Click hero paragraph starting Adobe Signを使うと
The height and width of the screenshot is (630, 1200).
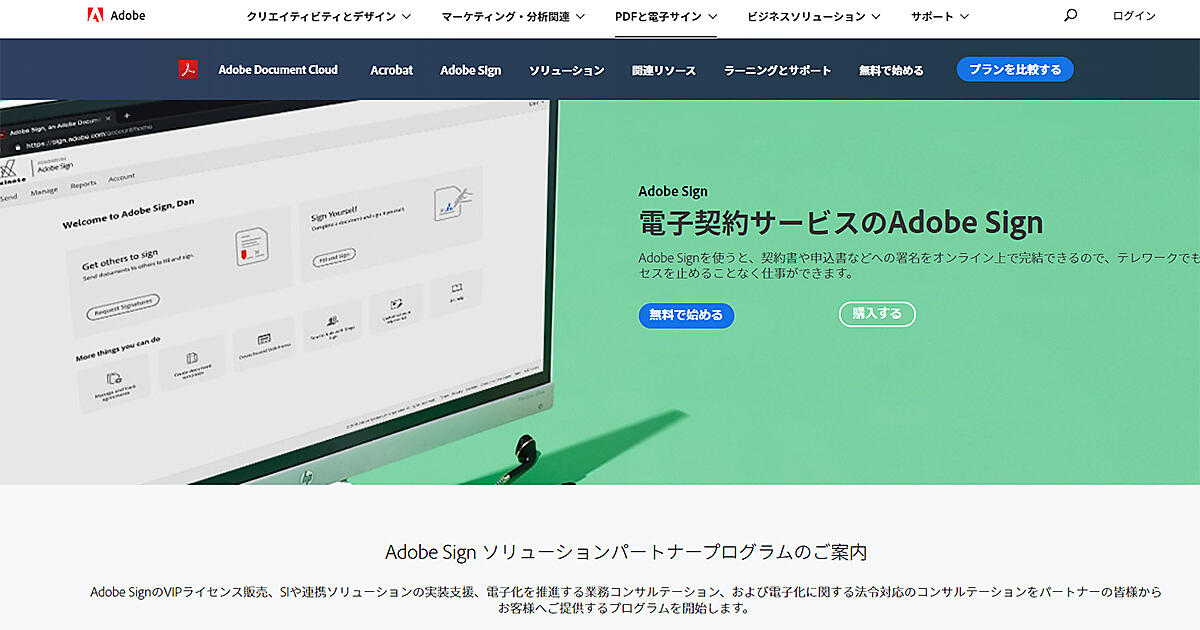point(919,265)
